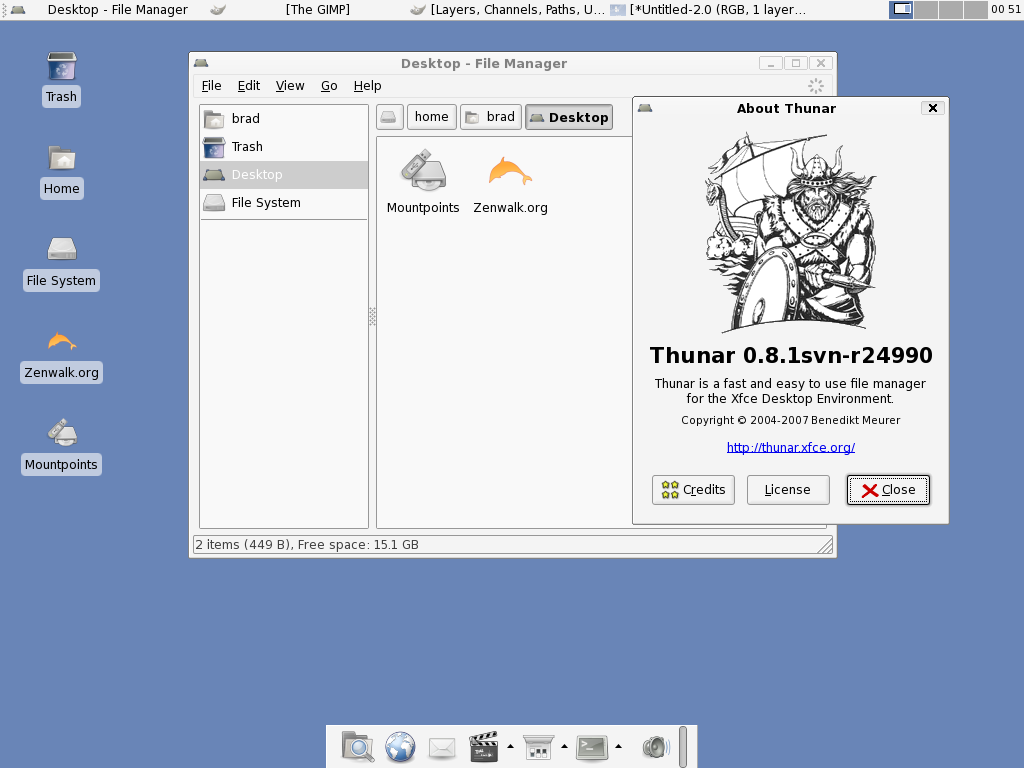Open the File System desktop icon
1024x768 pixels.
pyautogui.click(x=61, y=249)
